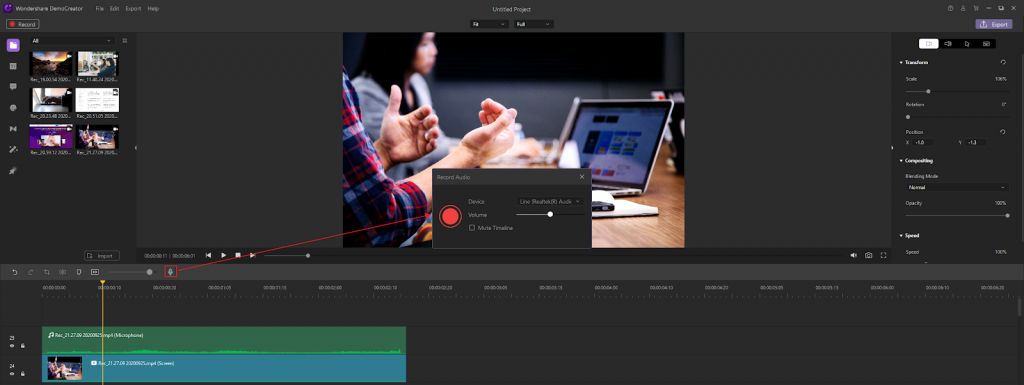
Task: Click the undo arrow in timeline toolbar
Action: coord(14,271)
